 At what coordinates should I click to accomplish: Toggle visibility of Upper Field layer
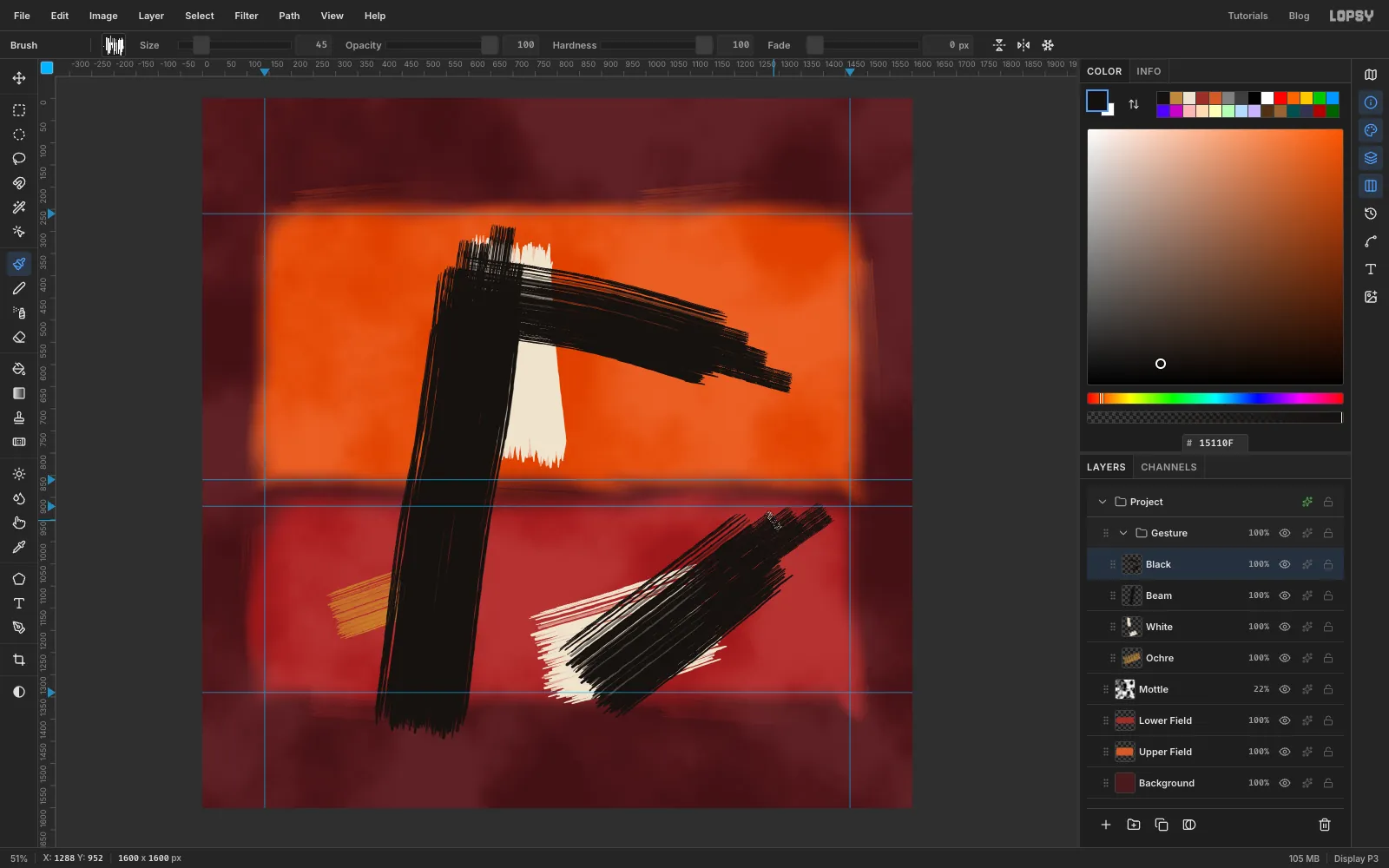point(1285,752)
